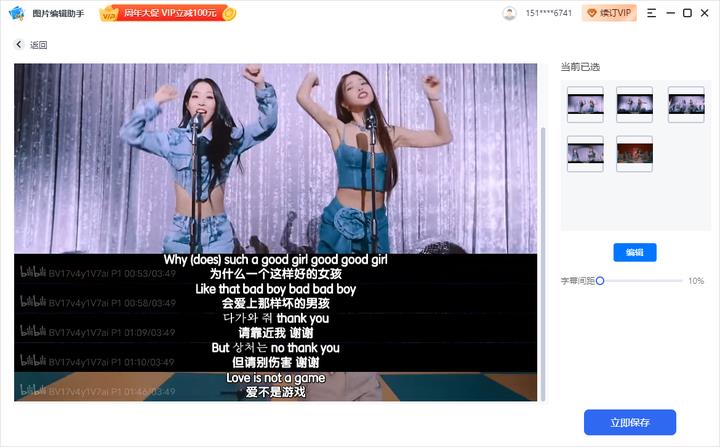Select the second selected thumbnail

pyautogui.click(x=635, y=104)
